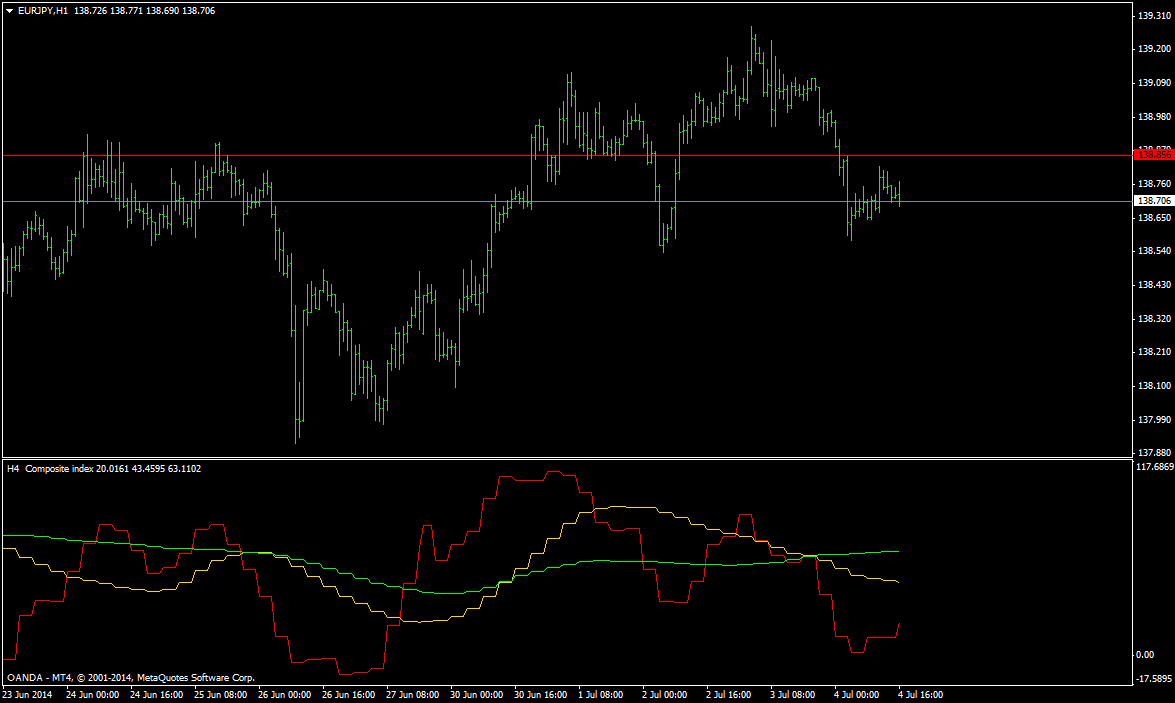Viewport: 1175px width, 703px height.
Task: Click the 0.00 indicator scale level
Action: 1145,654
